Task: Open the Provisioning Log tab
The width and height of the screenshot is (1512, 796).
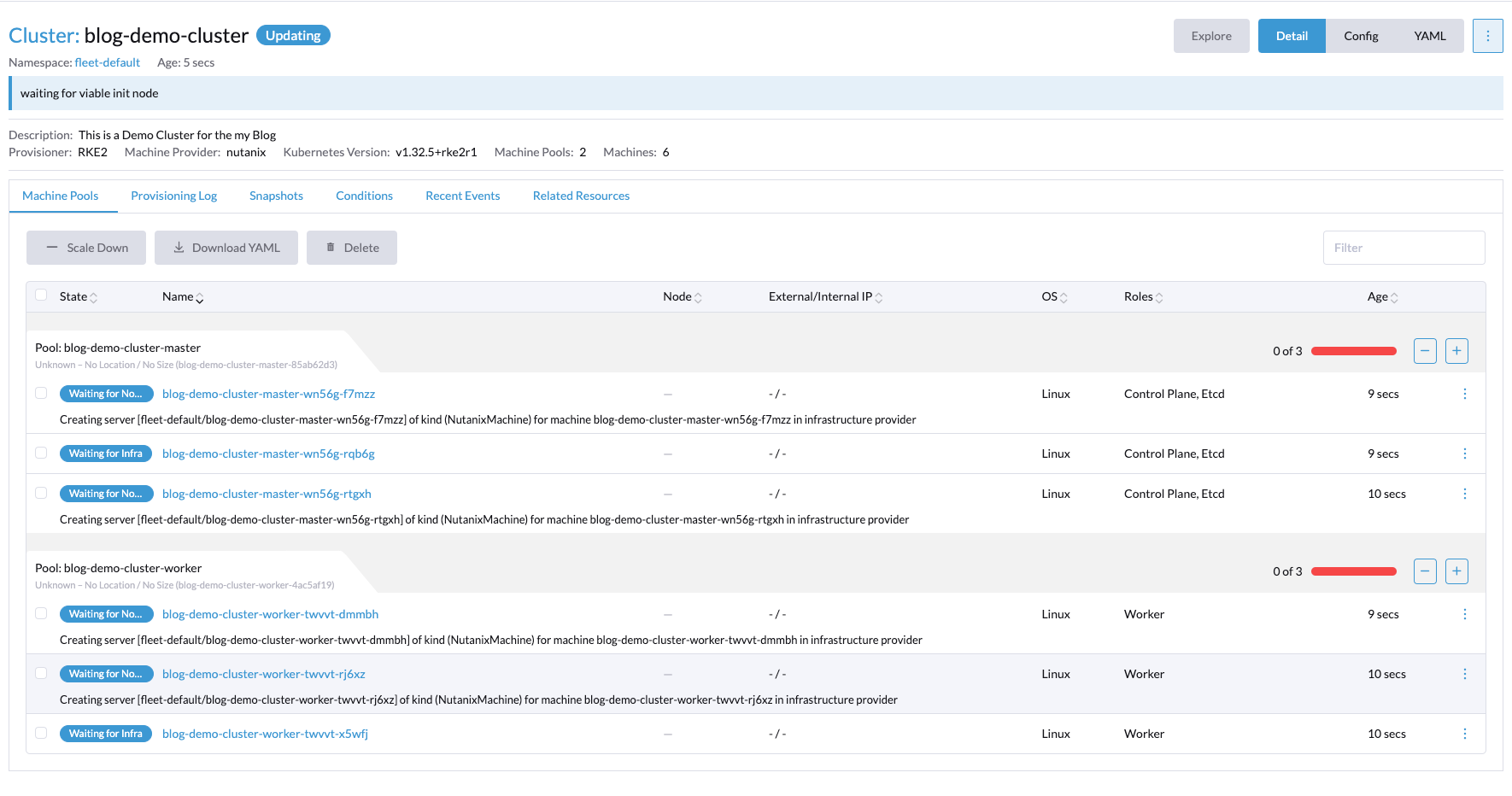Action: (x=174, y=196)
